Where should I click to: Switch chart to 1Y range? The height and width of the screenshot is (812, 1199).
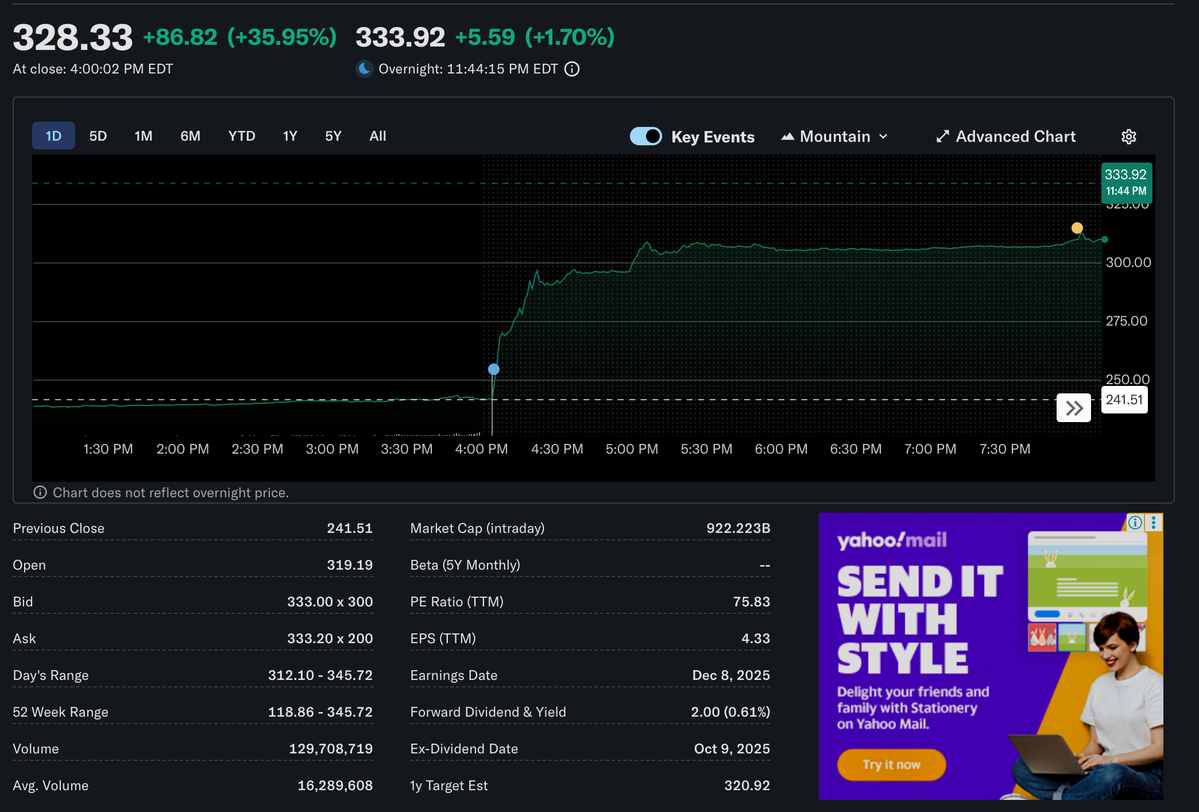[x=290, y=136]
